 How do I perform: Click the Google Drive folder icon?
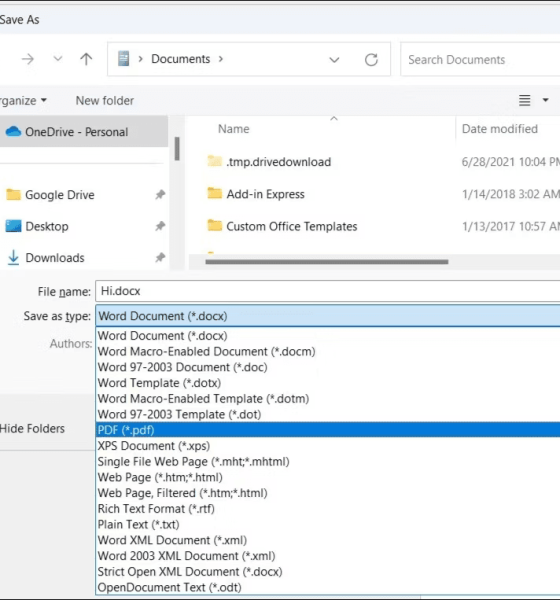[13, 194]
